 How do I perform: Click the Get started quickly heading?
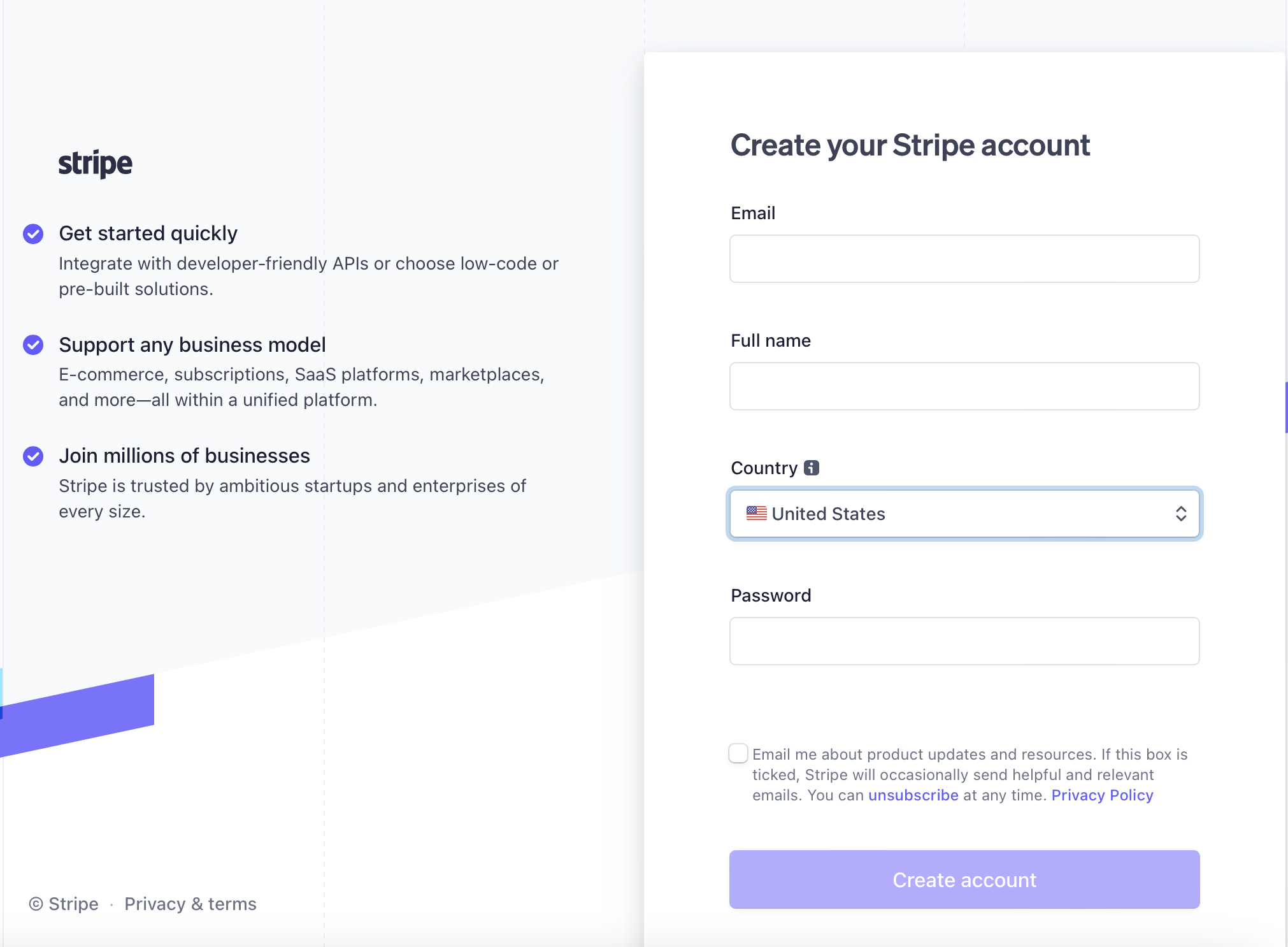[x=148, y=233]
